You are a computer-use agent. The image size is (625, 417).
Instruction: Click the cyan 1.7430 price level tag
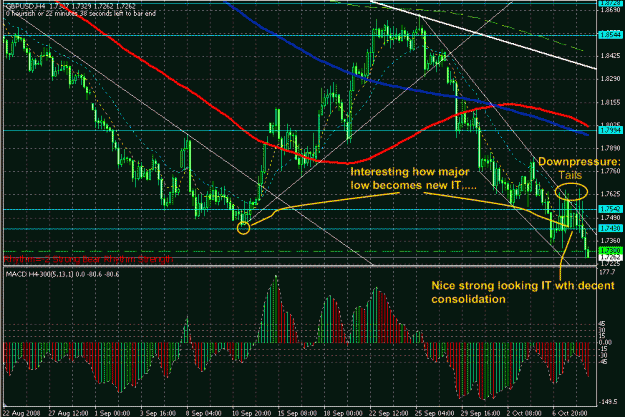click(610, 228)
